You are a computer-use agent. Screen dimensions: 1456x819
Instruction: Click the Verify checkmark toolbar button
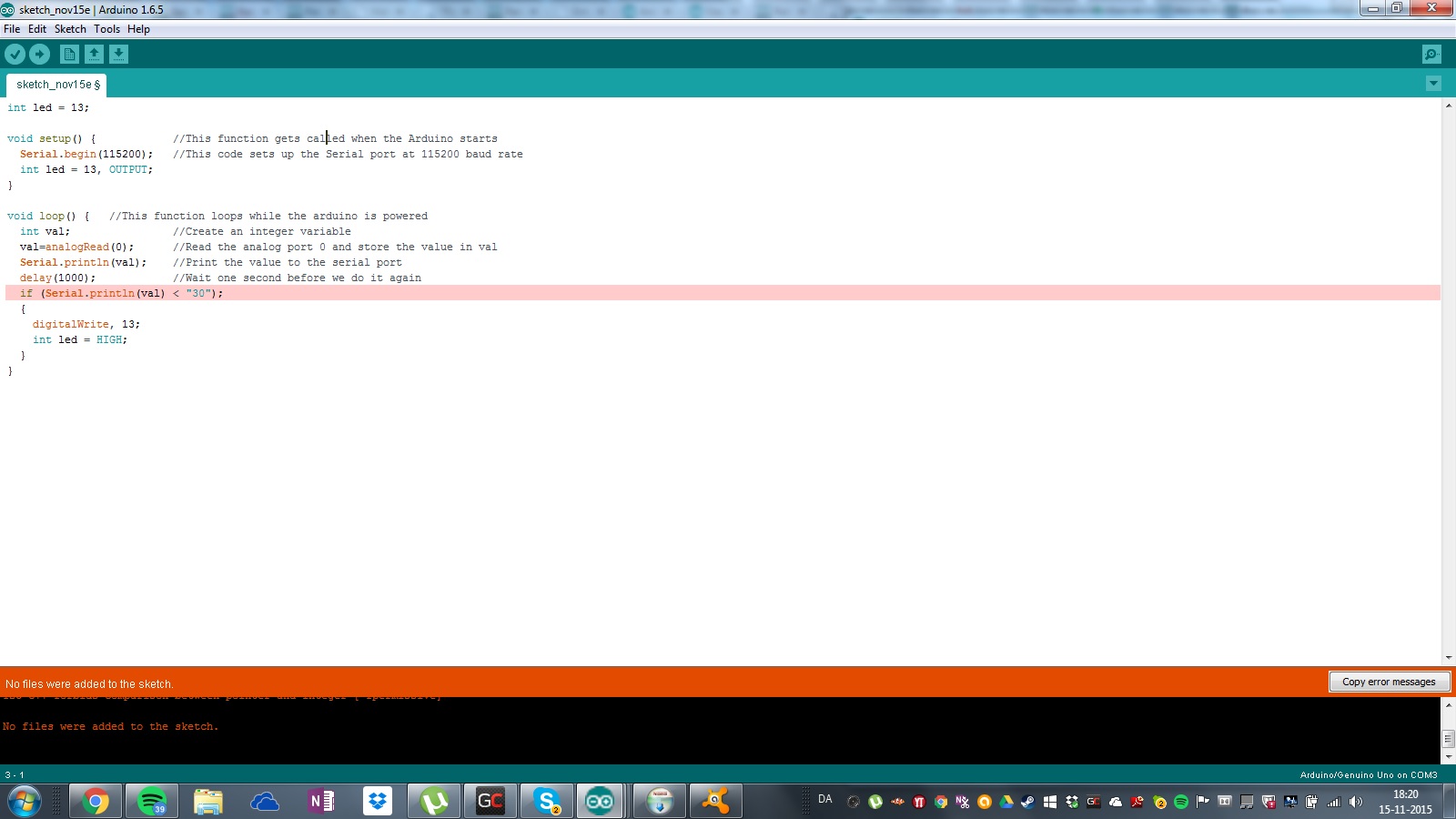(15, 55)
